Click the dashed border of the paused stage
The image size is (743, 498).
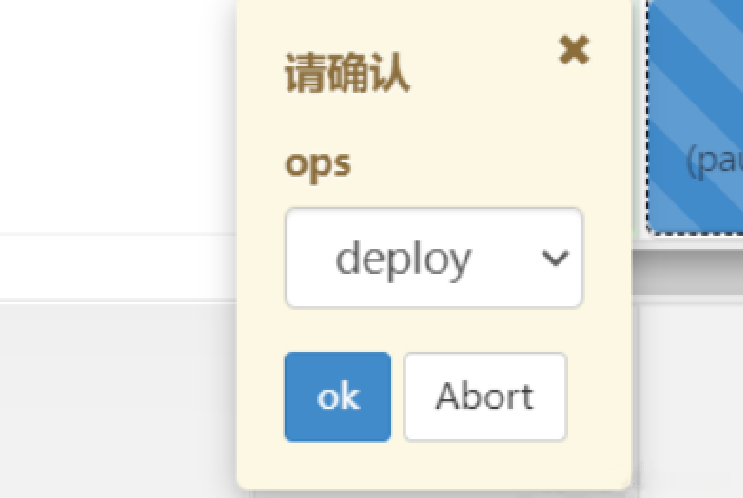tap(647, 120)
